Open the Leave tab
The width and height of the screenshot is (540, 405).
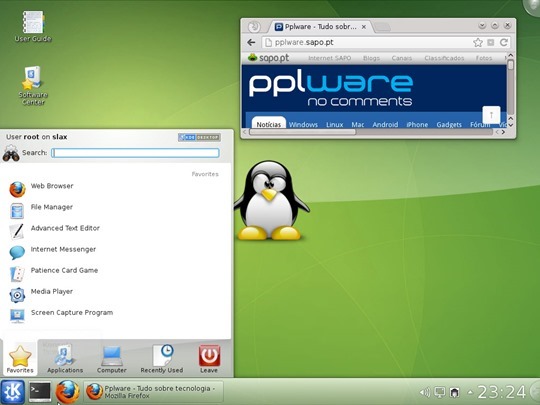209,359
